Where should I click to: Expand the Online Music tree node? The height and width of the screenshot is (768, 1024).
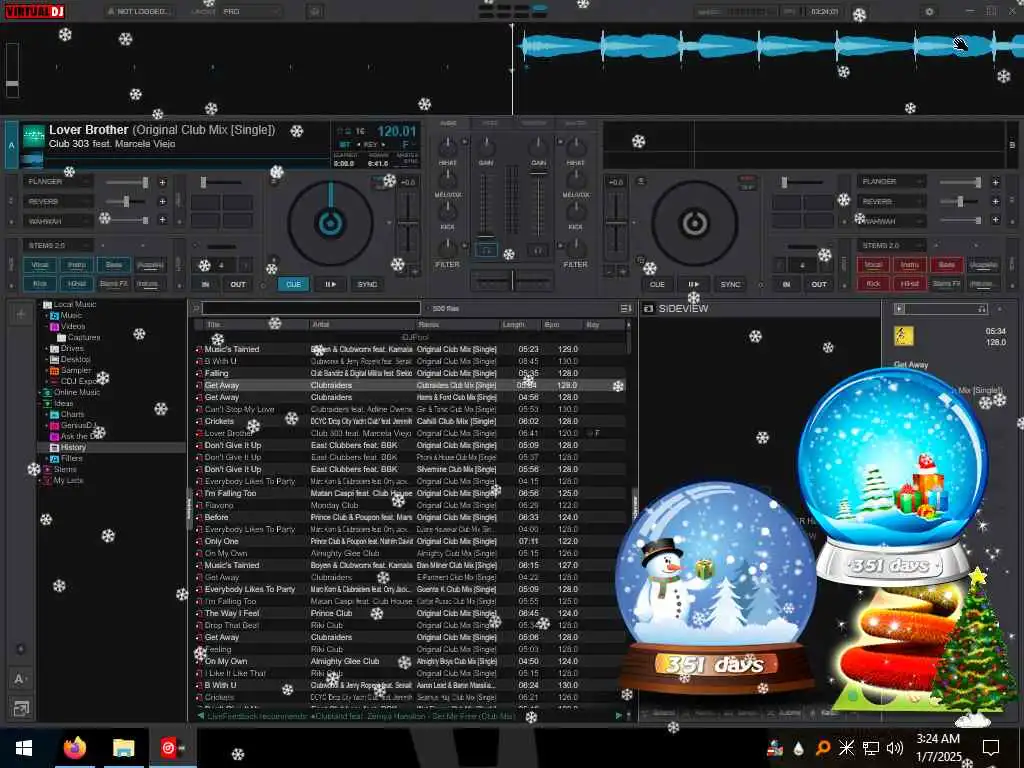39,392
